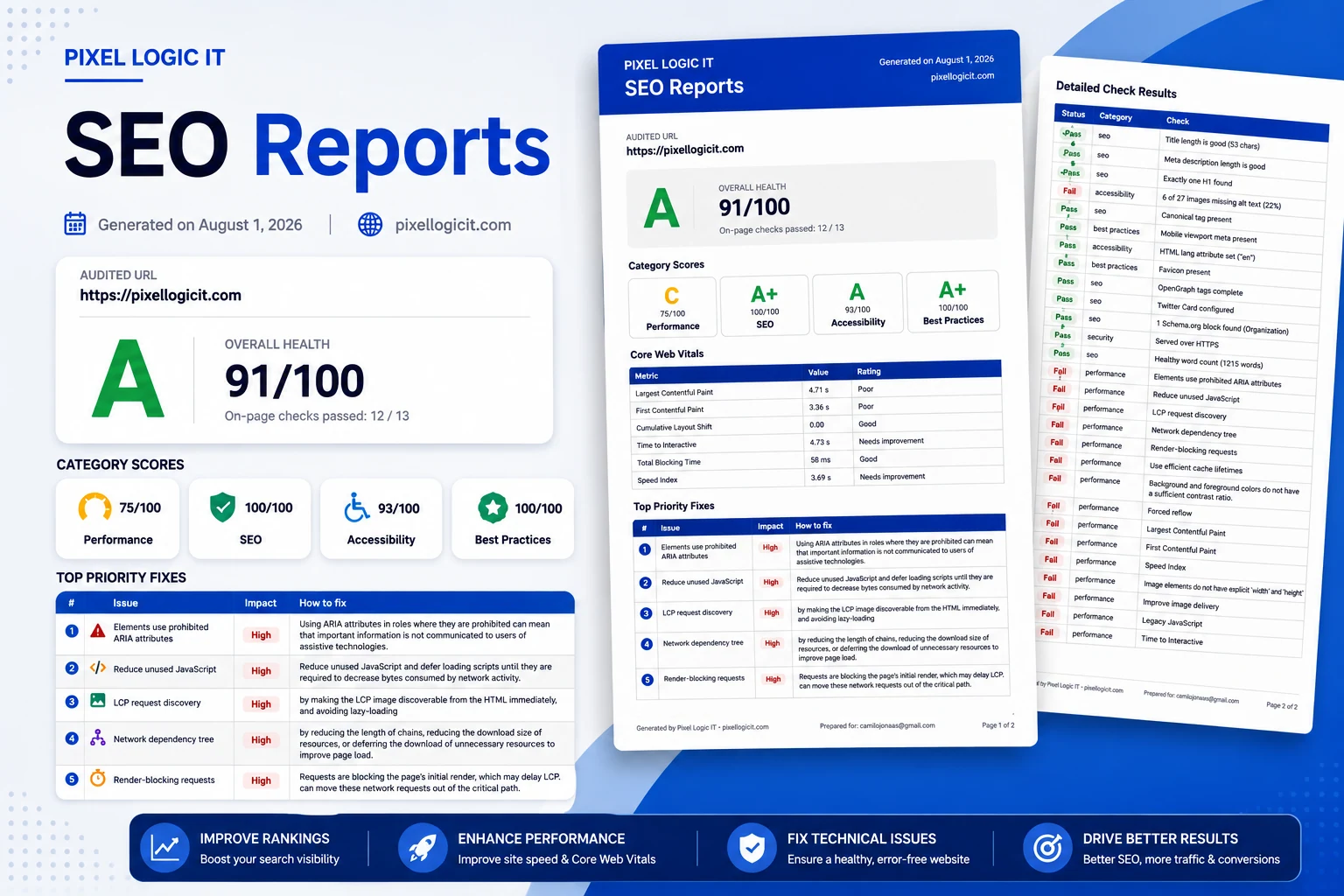Open pixellogicit.com link beside the globe
This screenshot has width=1344, height=896.
pos(452,225)
